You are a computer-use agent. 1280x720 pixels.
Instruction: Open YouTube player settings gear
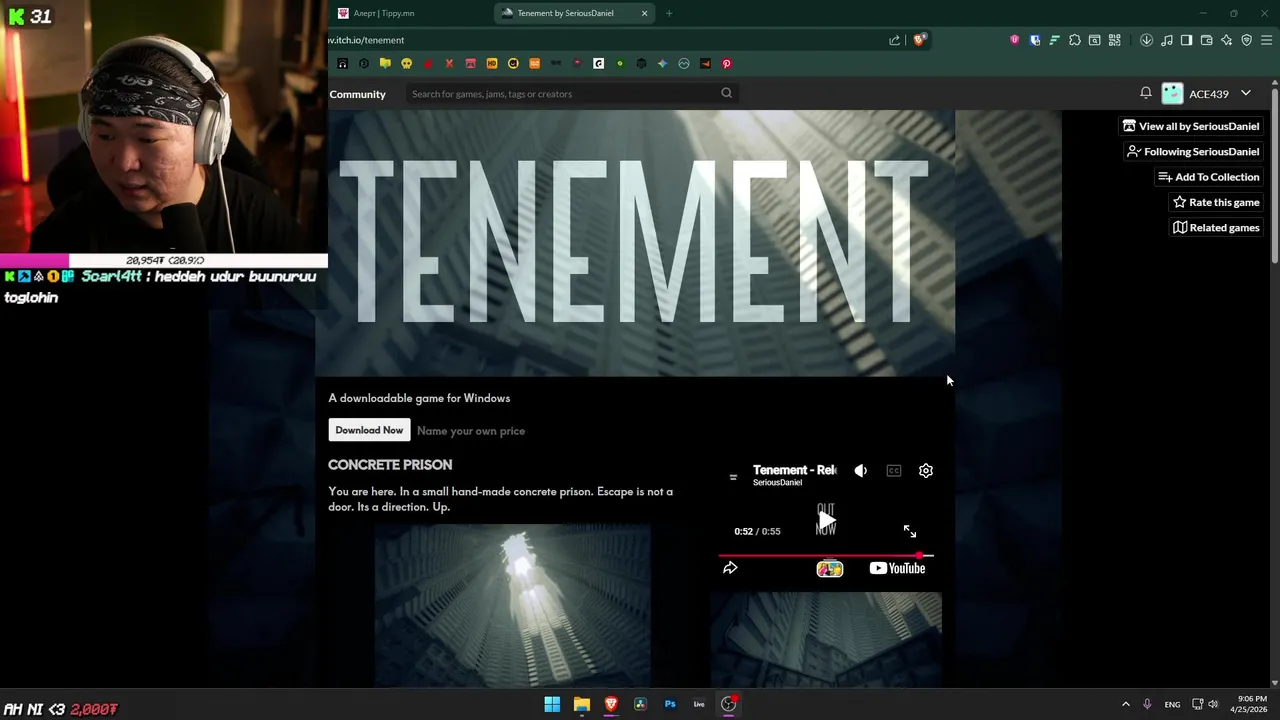926,470
